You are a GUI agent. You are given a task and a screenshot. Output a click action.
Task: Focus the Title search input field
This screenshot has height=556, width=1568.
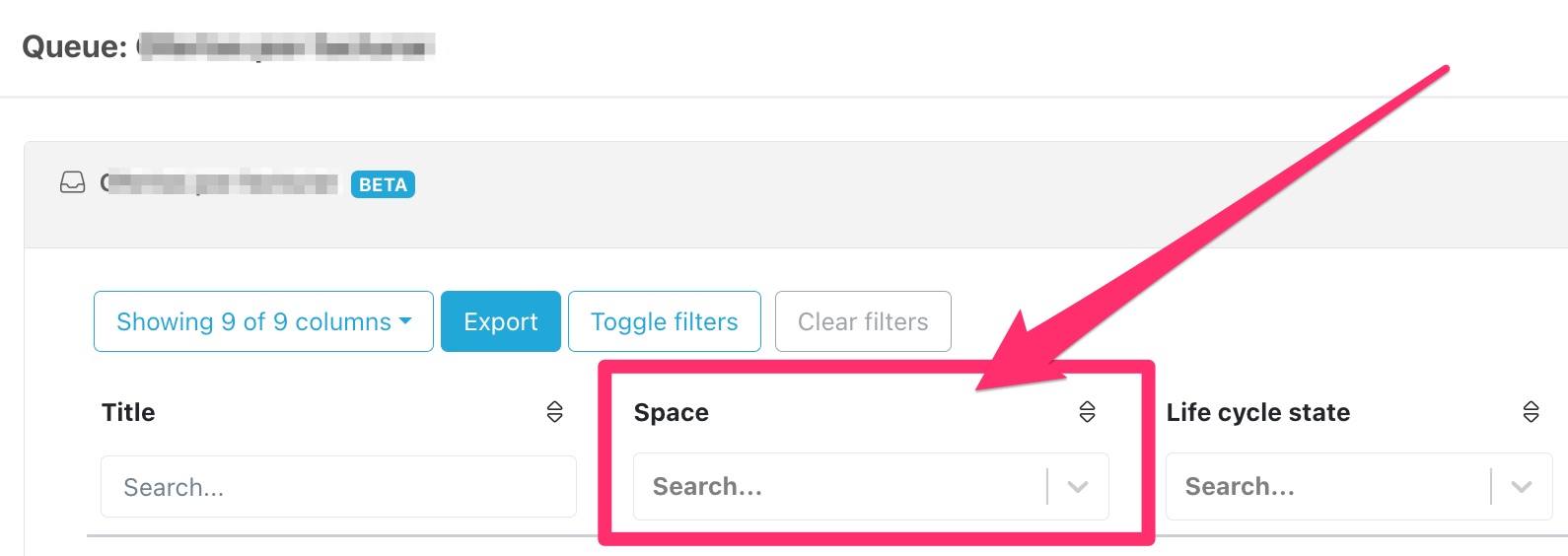click(x=338, y=487)
